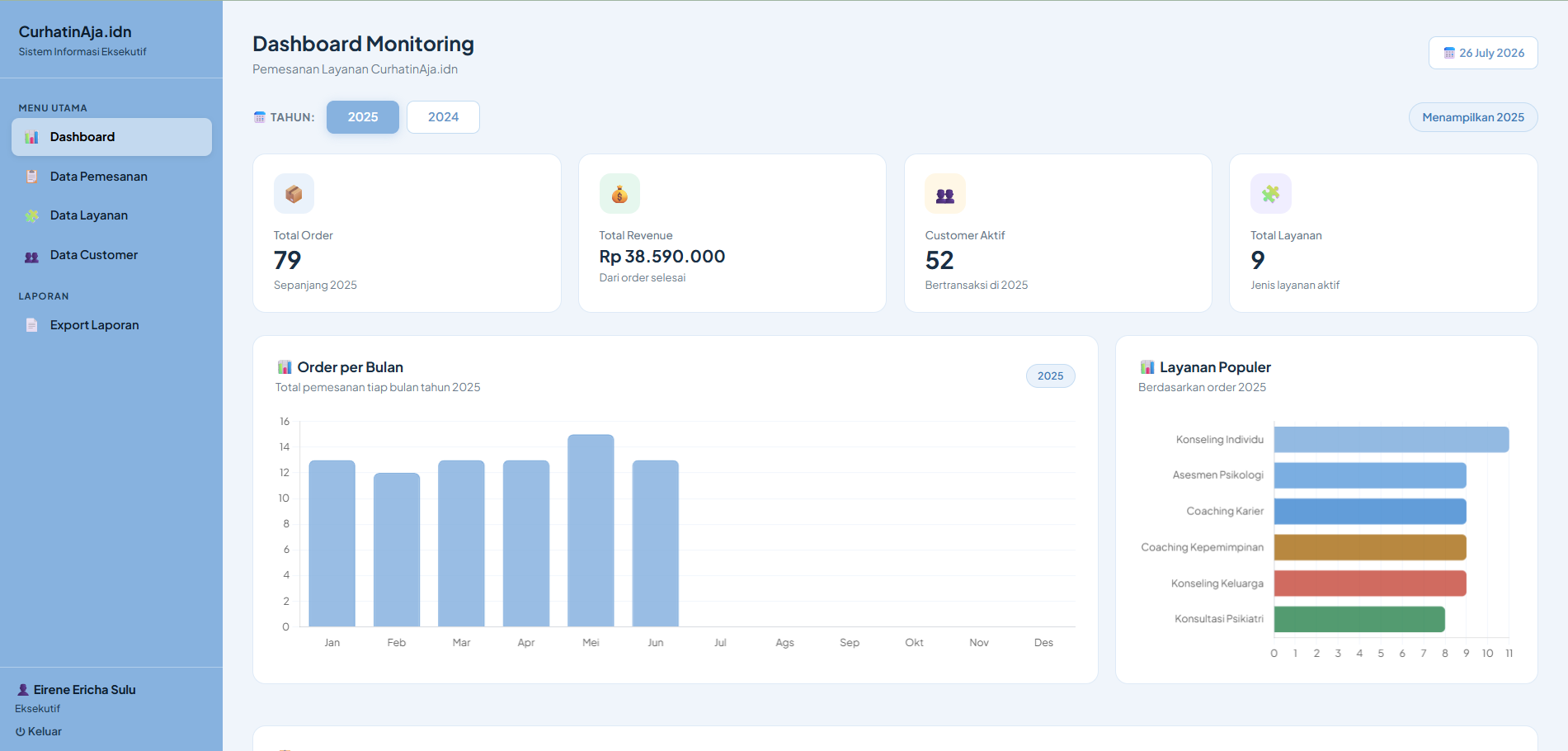Click the Total Layanan value 9
This screenshot has width=1568, height=751.
1258,260
